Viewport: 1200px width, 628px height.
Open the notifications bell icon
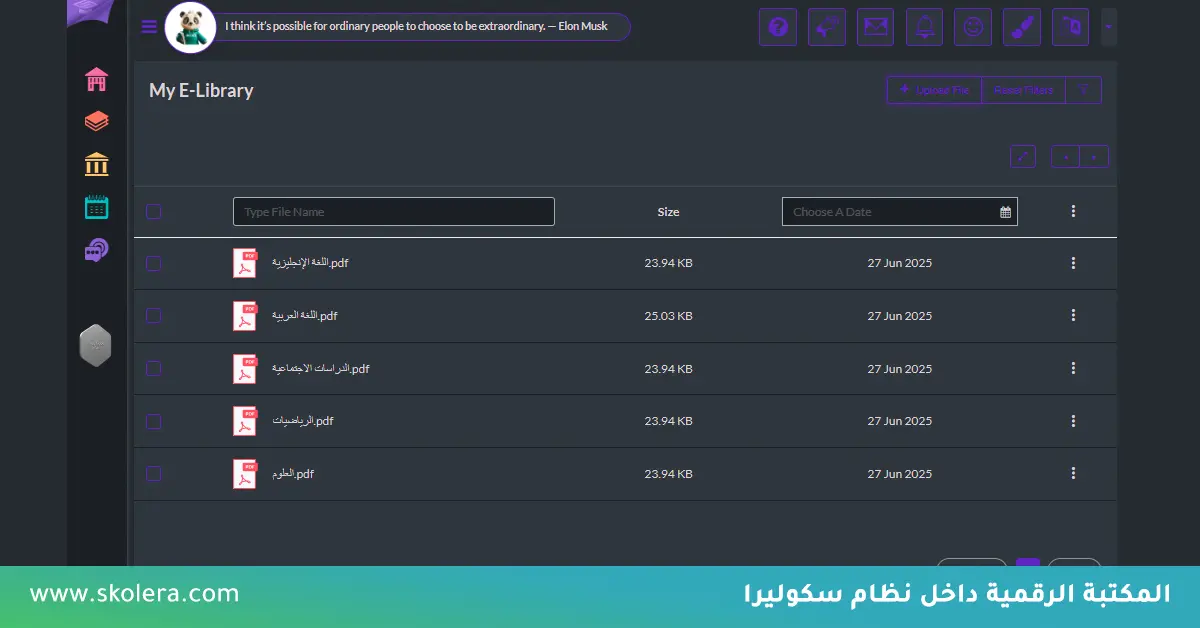[924, 27]
